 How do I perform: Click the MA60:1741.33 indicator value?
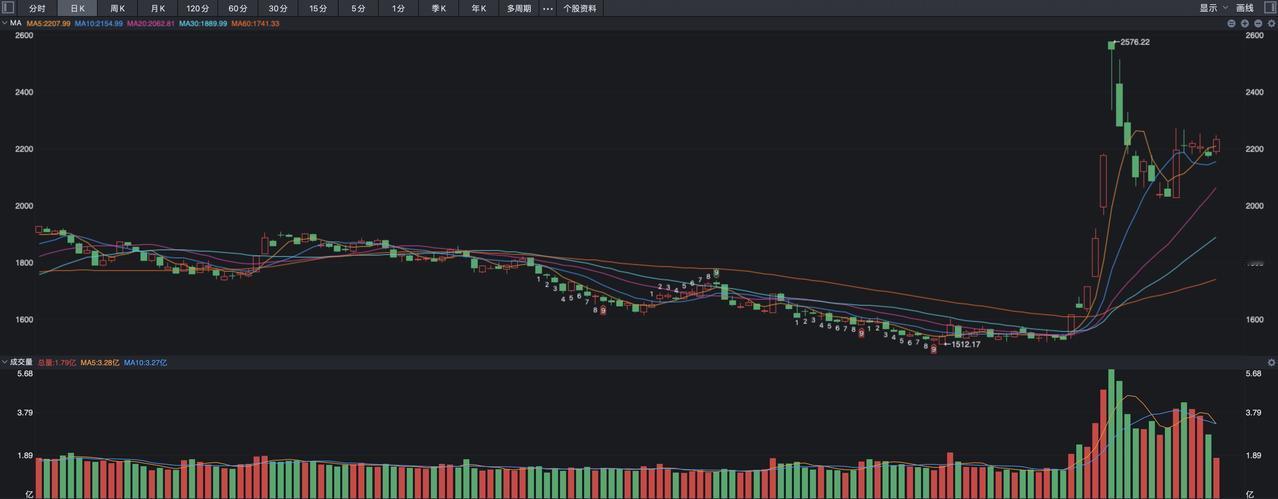255,23
